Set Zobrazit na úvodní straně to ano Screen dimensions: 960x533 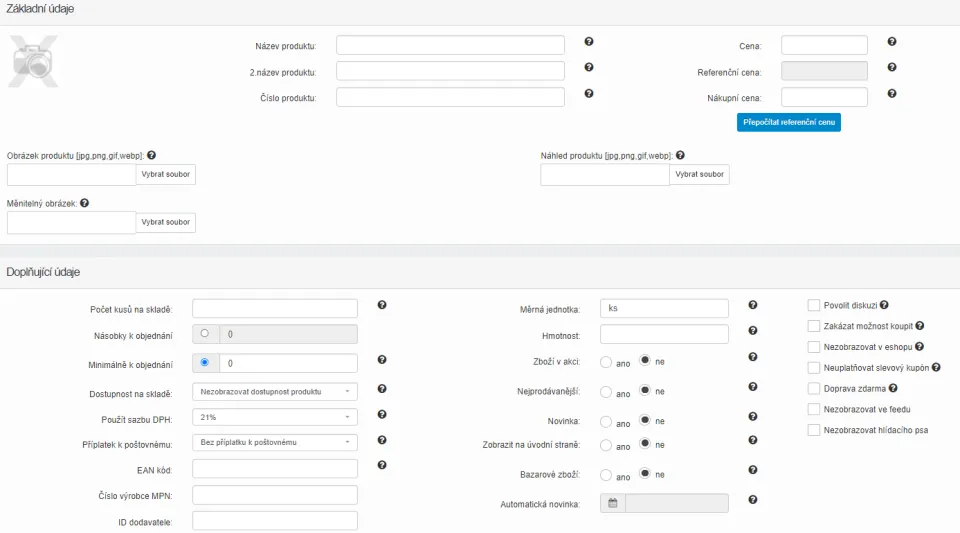pyautogui.click(x=606, y=445)
